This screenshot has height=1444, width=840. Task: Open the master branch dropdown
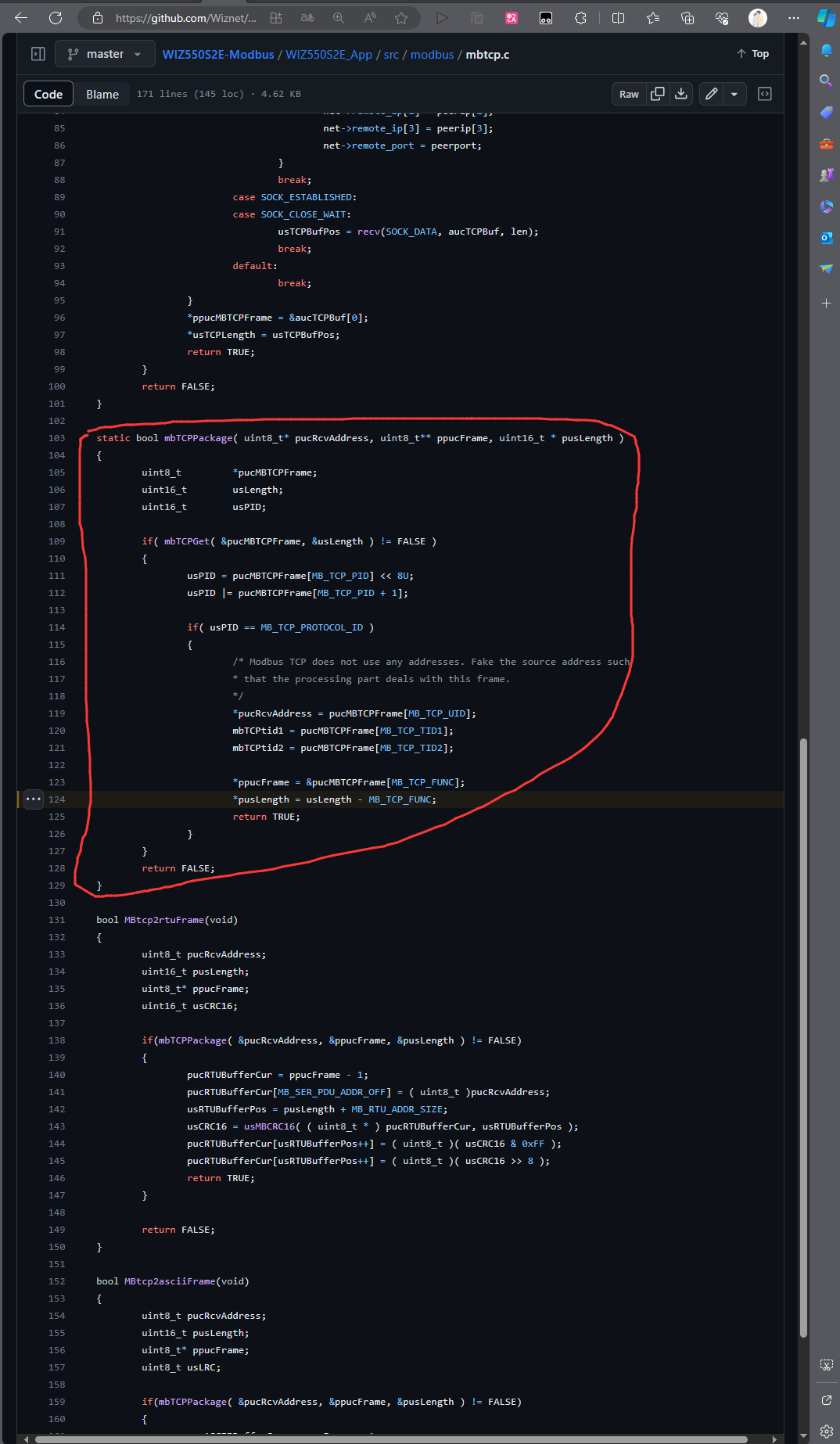(x=105, y=54)
